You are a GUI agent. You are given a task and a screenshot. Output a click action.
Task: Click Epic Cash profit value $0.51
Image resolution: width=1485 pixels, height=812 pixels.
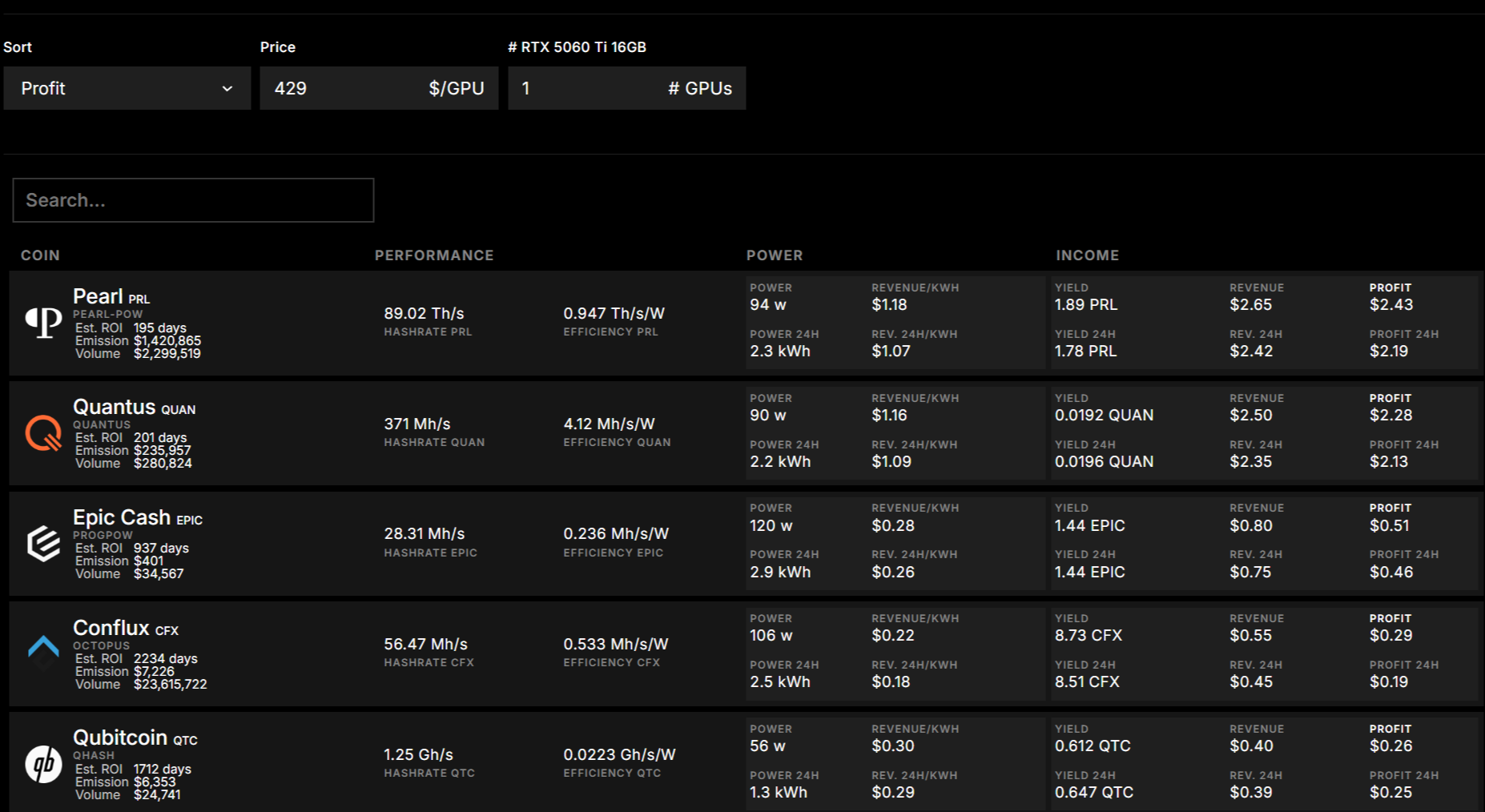coord(1390,525)
